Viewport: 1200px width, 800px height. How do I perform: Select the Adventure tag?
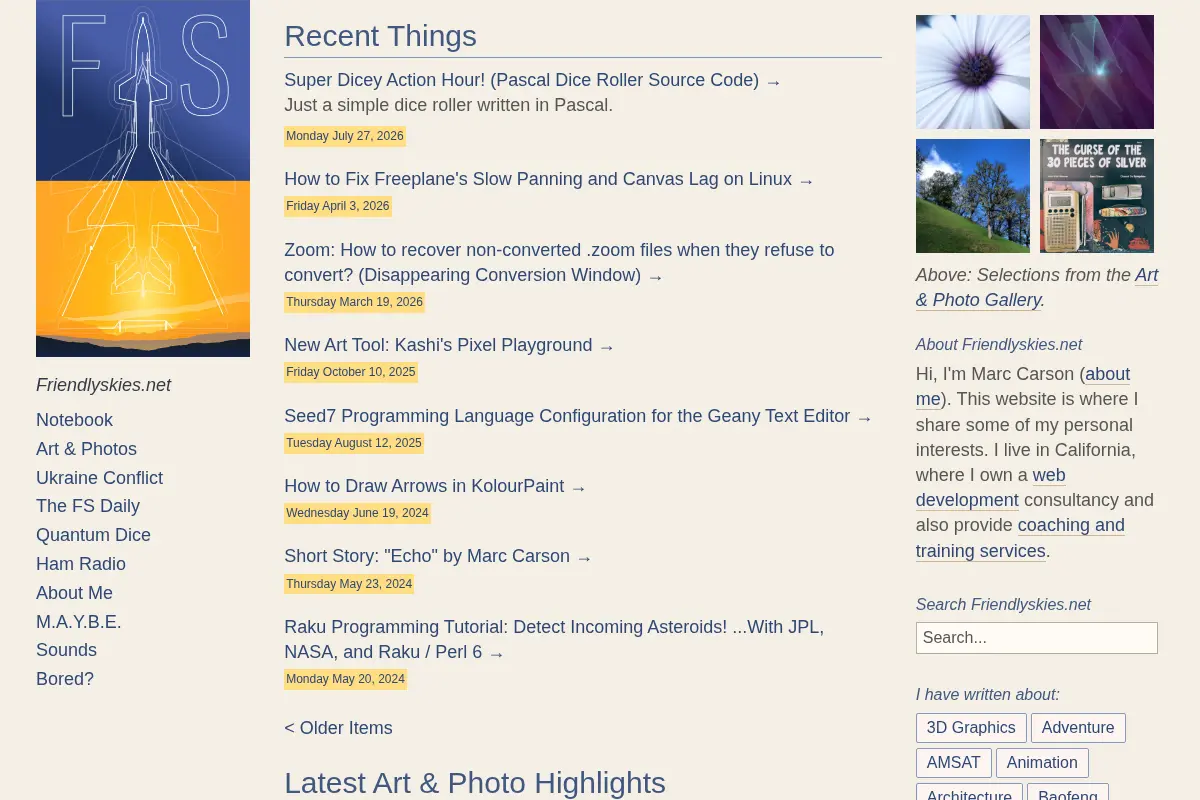tap(1078, 728)
